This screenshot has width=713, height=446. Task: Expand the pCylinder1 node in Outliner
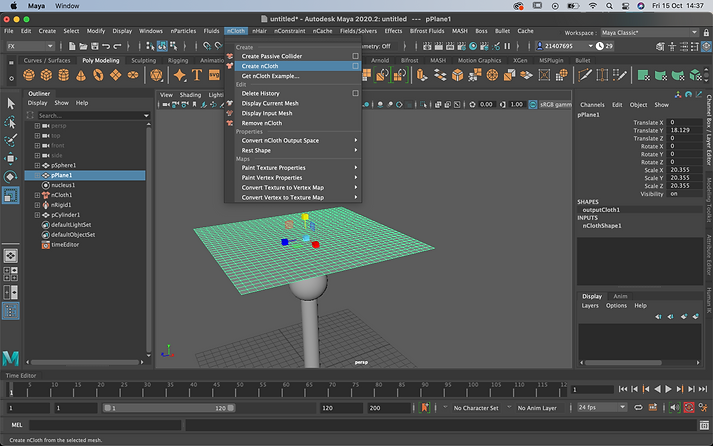click(37, 215)
